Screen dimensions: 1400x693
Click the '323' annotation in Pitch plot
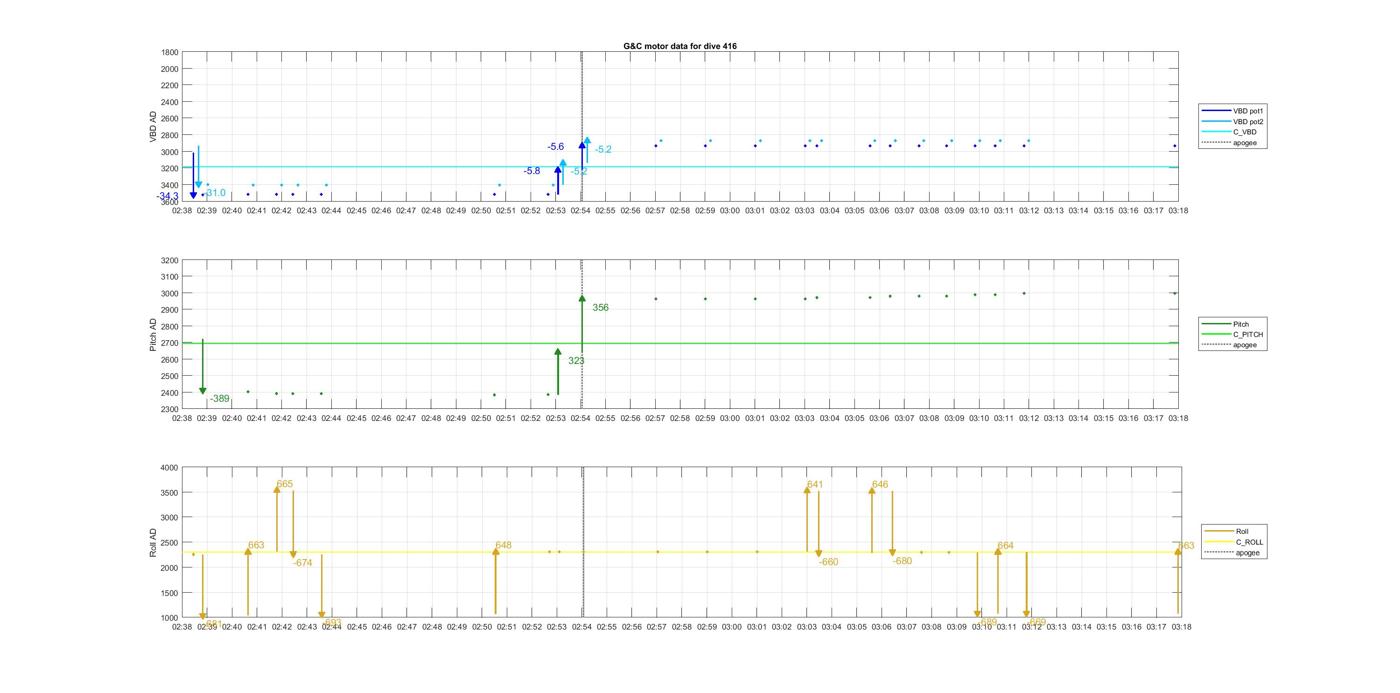pos(576,360)
